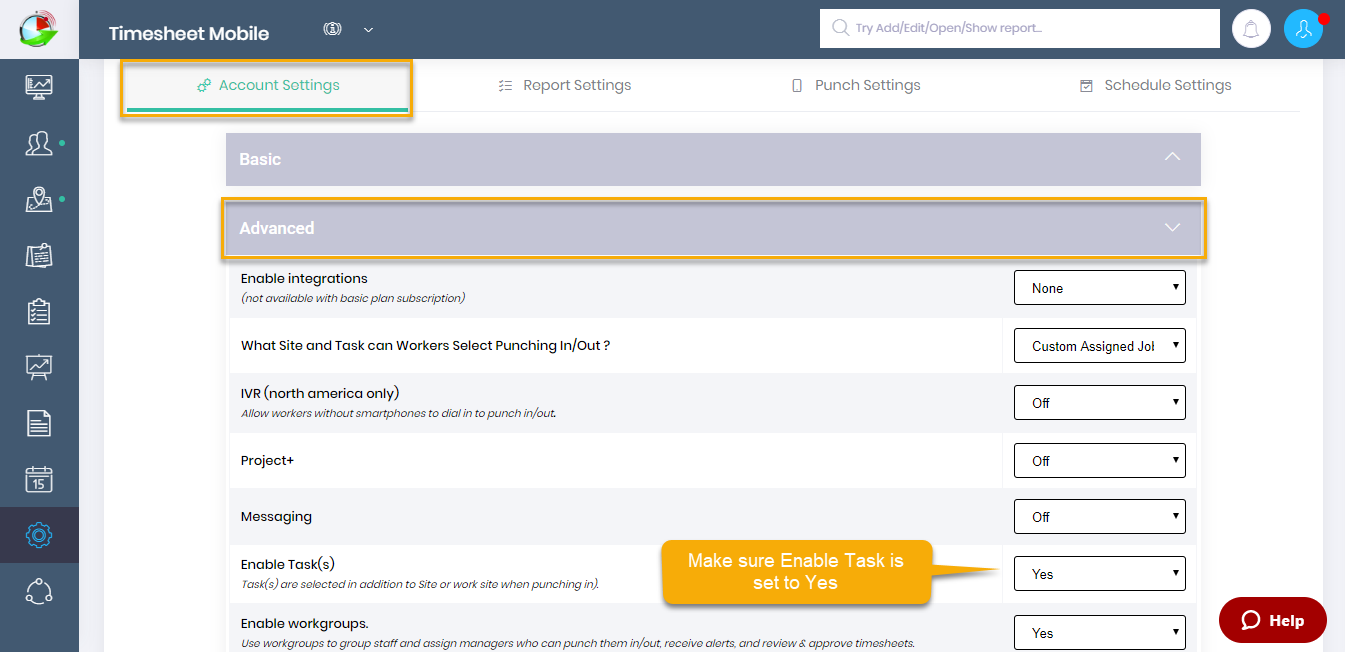The image size is (1345, 652).
Task: Click the Enable workgroups label
Action: click(305, 623)
